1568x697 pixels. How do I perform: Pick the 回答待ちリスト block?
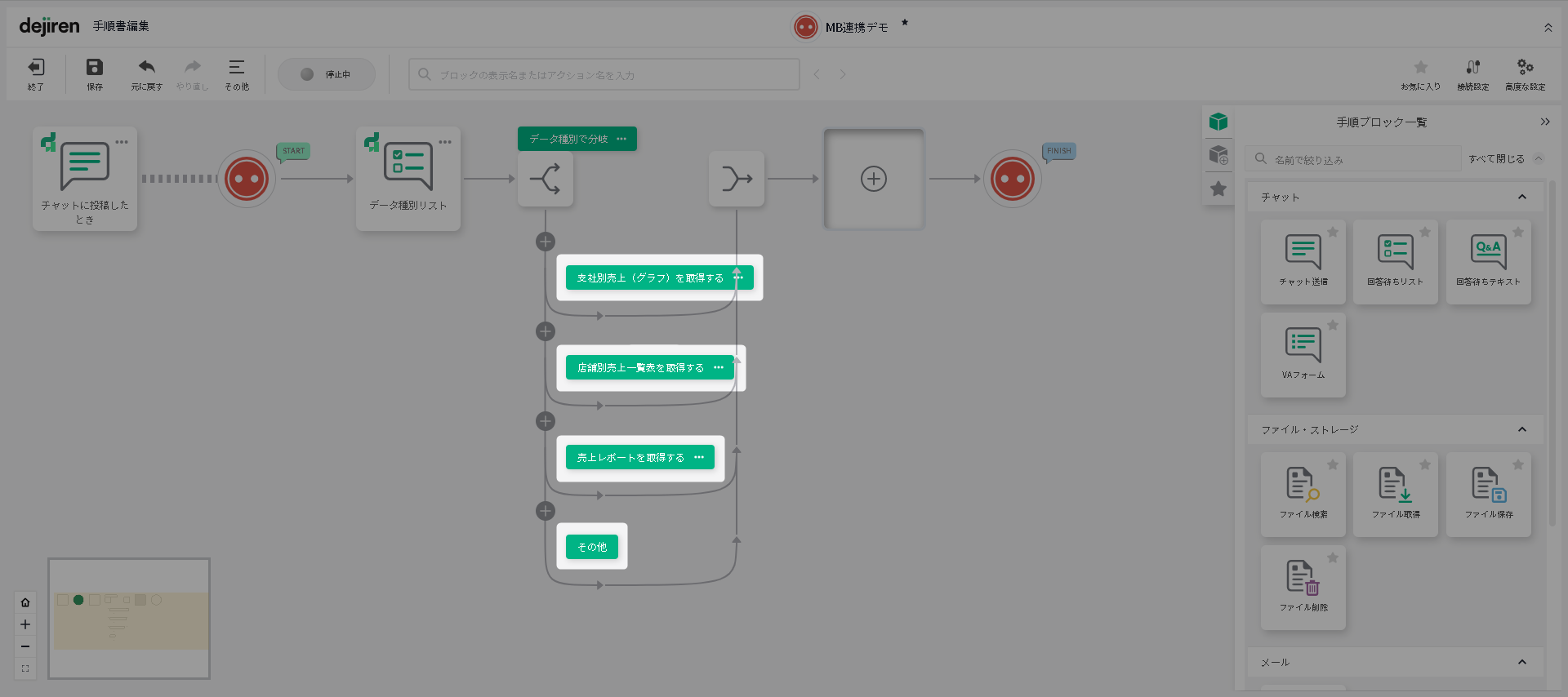(1396, 262)
